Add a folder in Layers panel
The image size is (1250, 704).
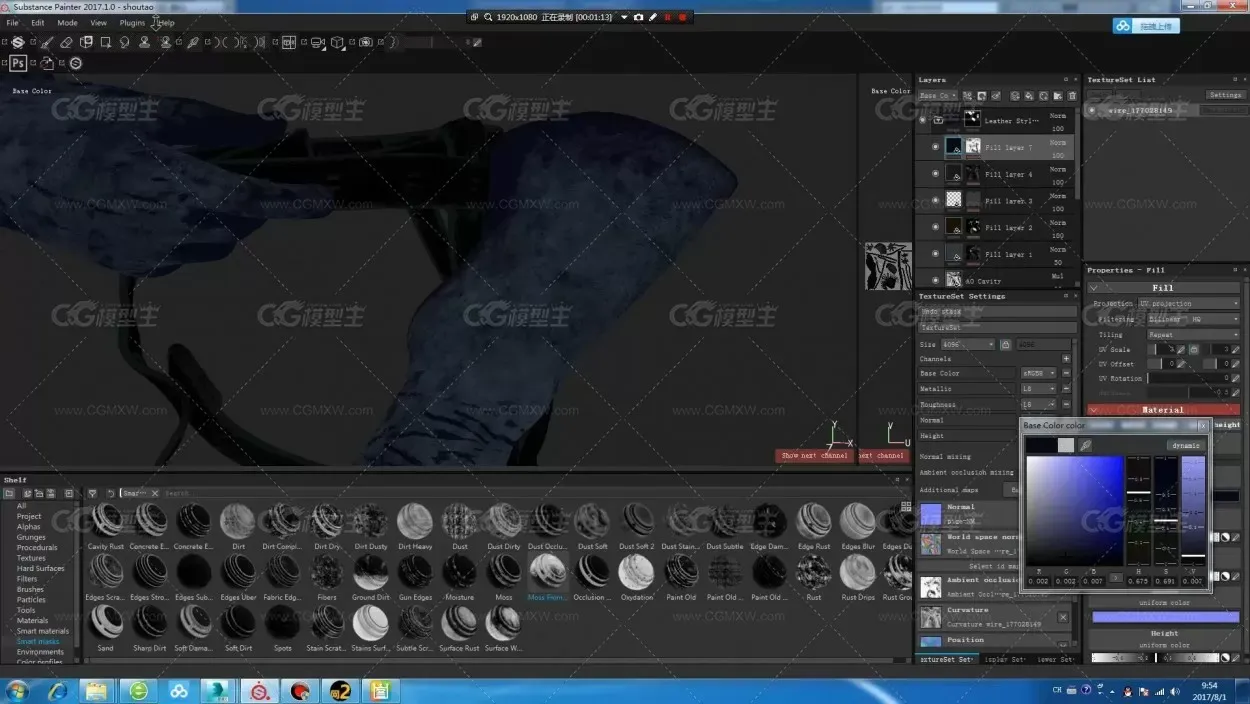1058,96
